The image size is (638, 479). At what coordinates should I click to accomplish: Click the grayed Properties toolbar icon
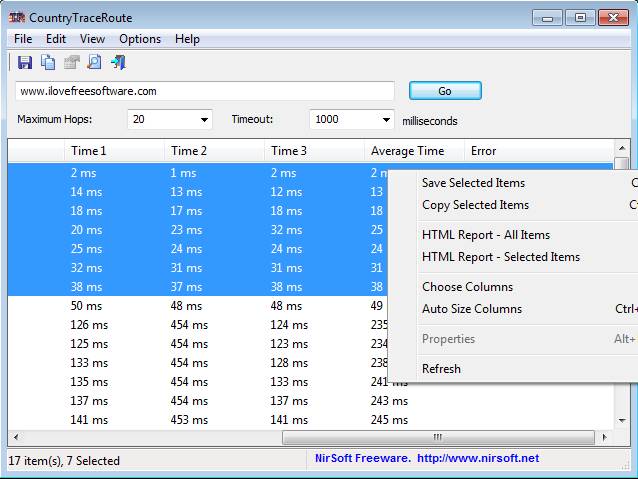(x=71, y=63)
